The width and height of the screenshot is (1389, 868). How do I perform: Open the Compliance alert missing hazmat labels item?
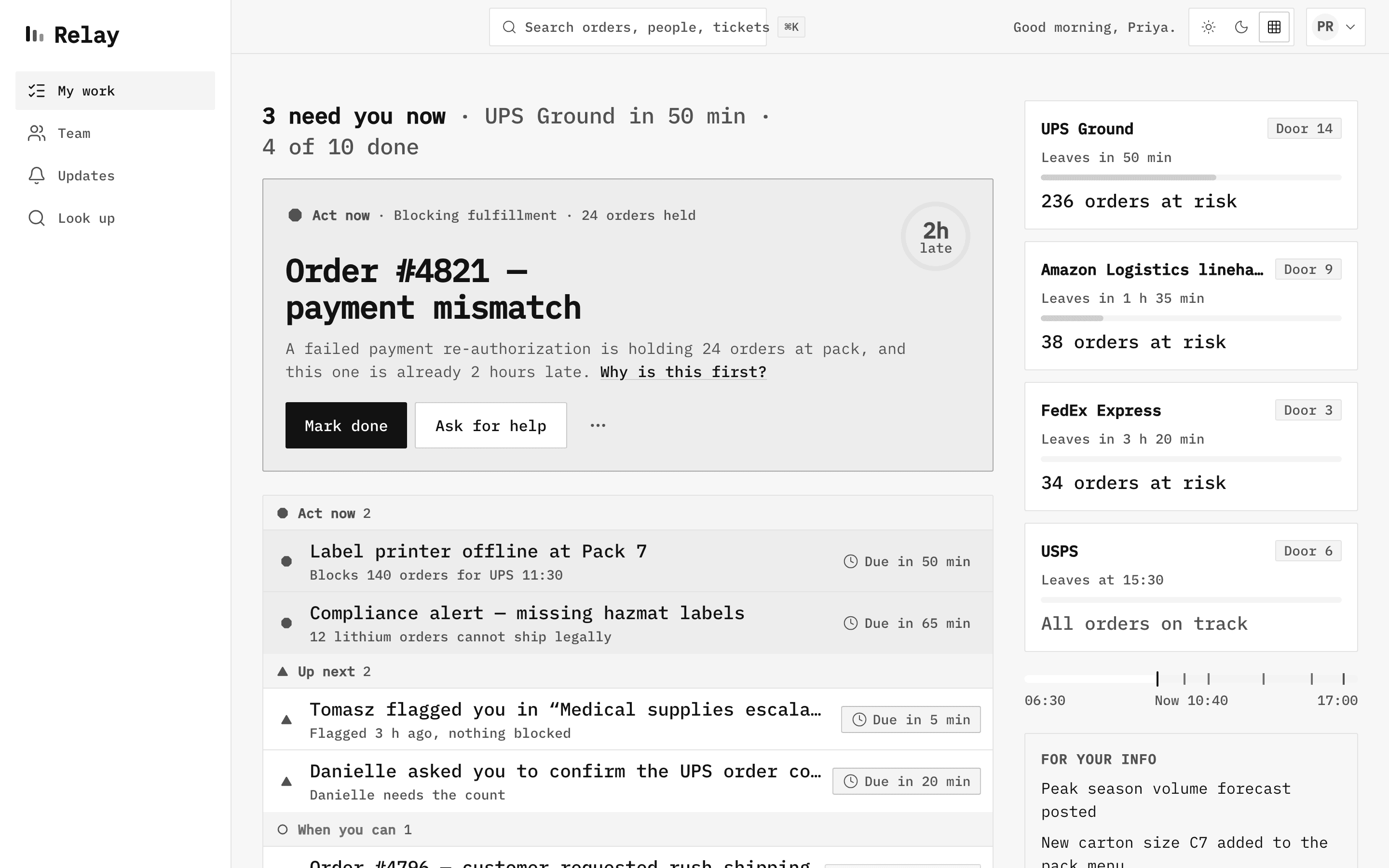627,623
